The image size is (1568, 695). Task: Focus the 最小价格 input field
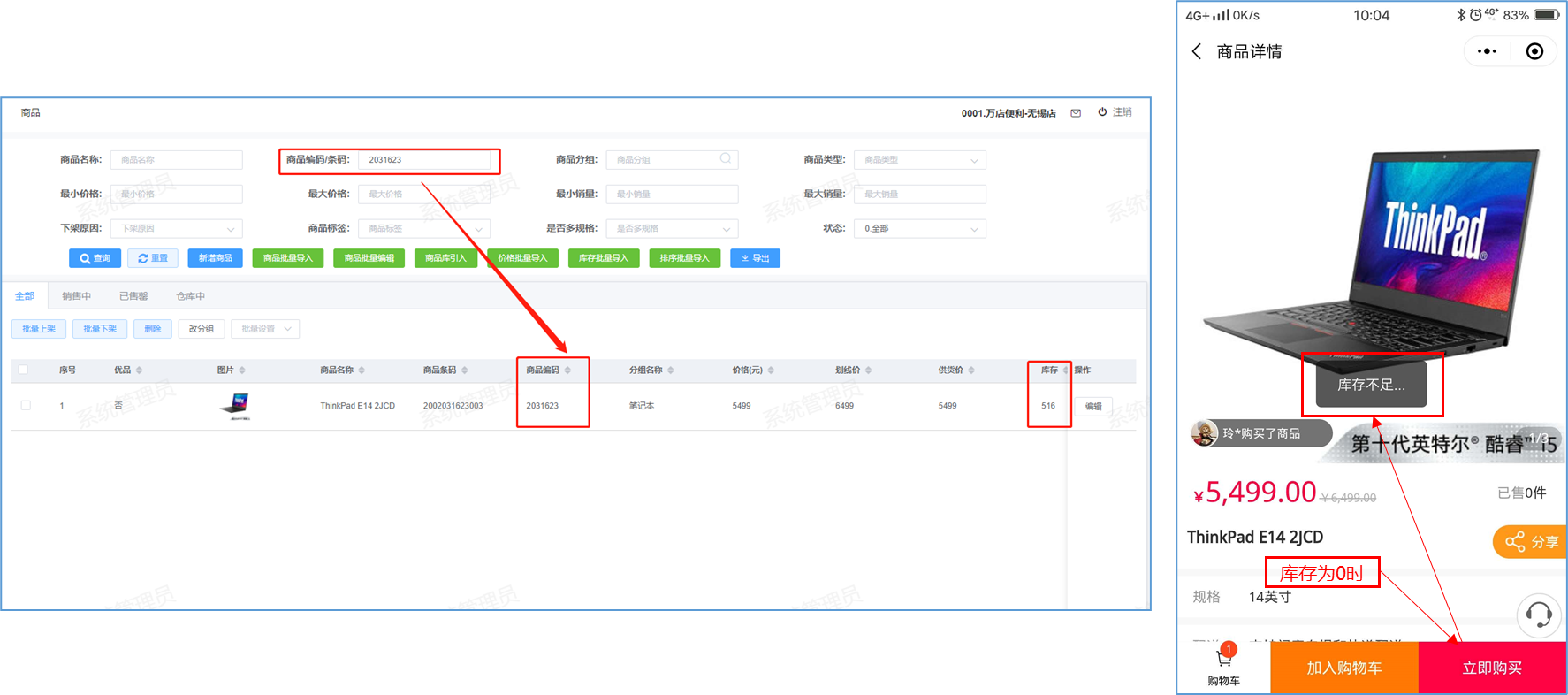click(177, 194)
